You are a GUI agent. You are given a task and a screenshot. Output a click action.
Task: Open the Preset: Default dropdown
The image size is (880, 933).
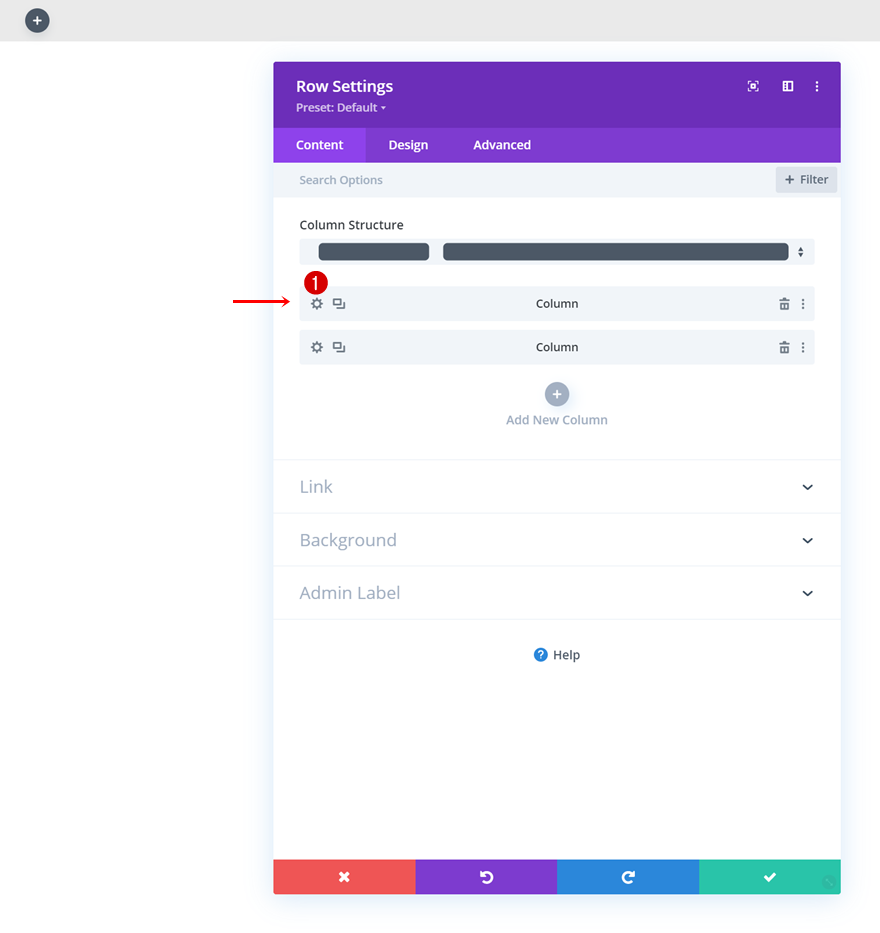pos(341,108)
